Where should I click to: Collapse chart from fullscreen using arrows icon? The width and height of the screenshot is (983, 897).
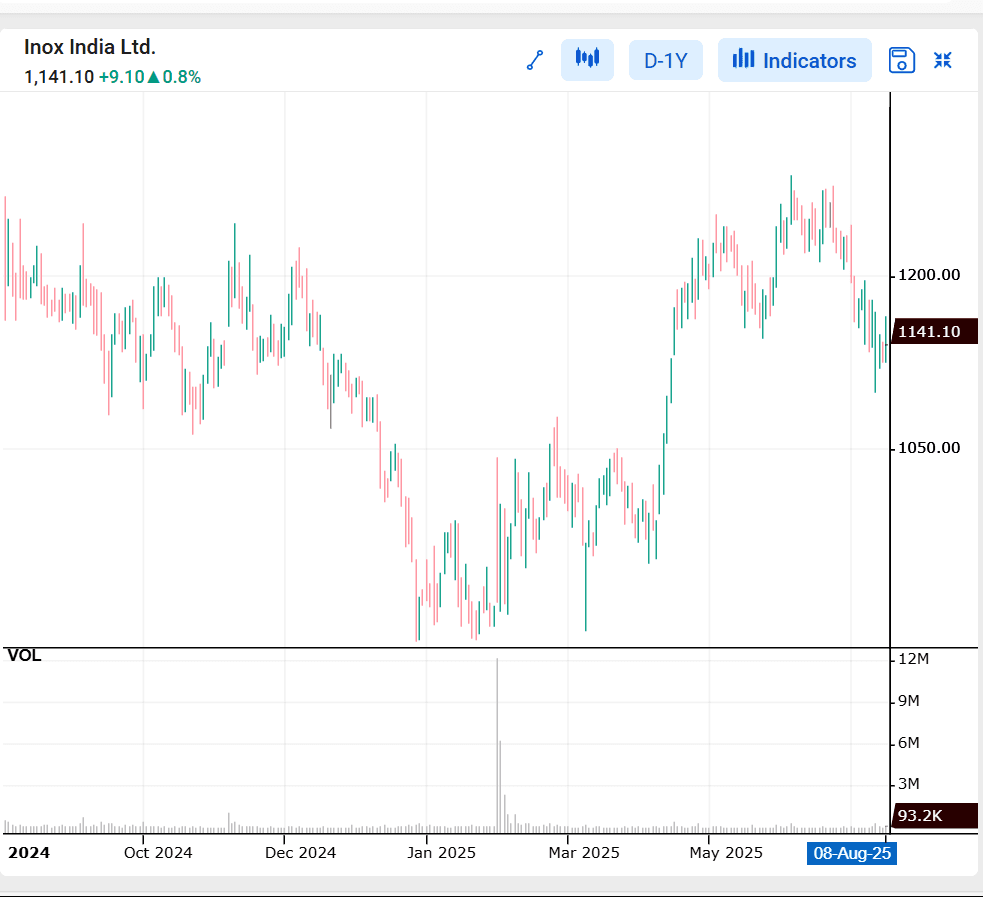[x=942, y=60]
